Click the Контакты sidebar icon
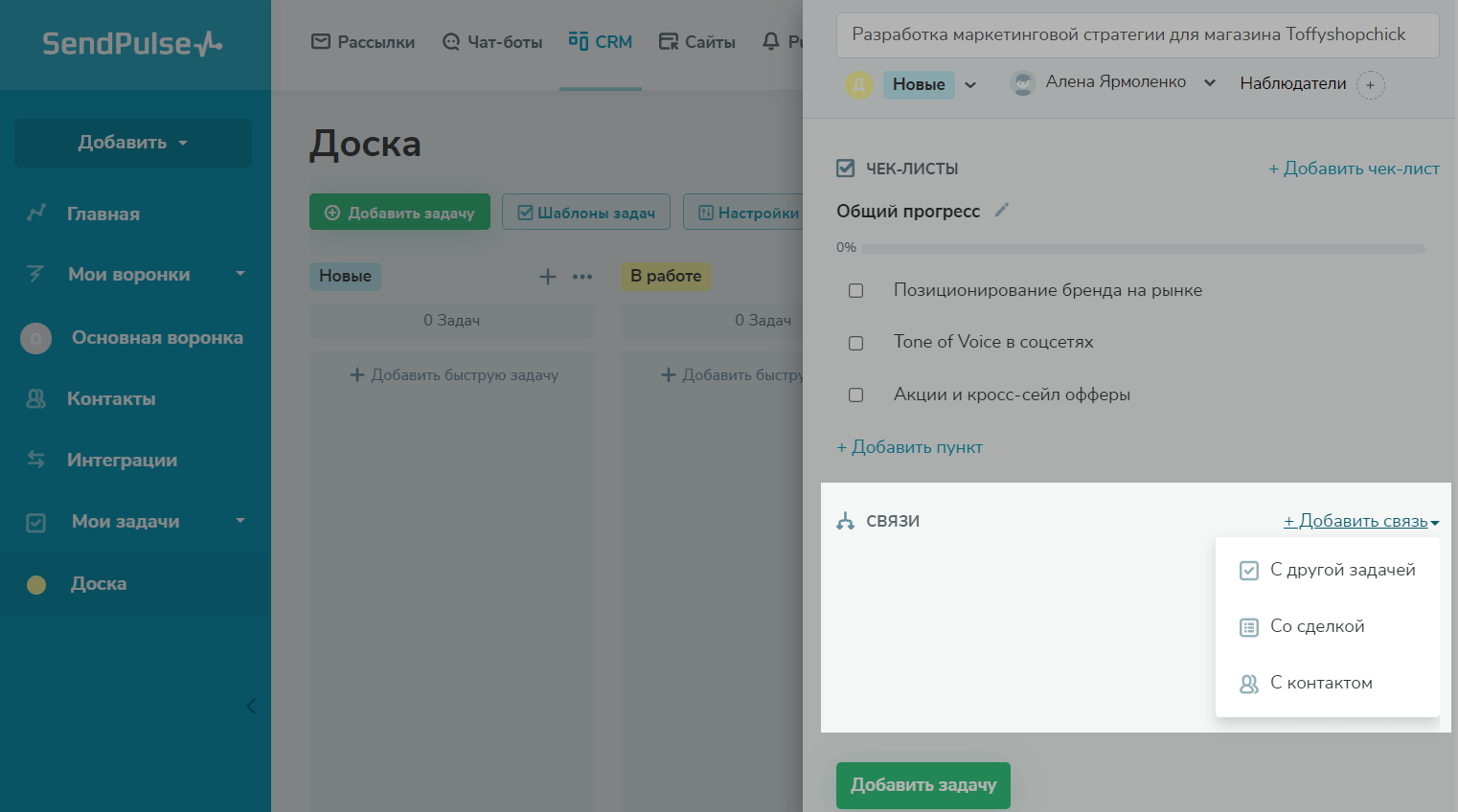The width and height of the screenshot is (1458, 812). tap(36, 399)
